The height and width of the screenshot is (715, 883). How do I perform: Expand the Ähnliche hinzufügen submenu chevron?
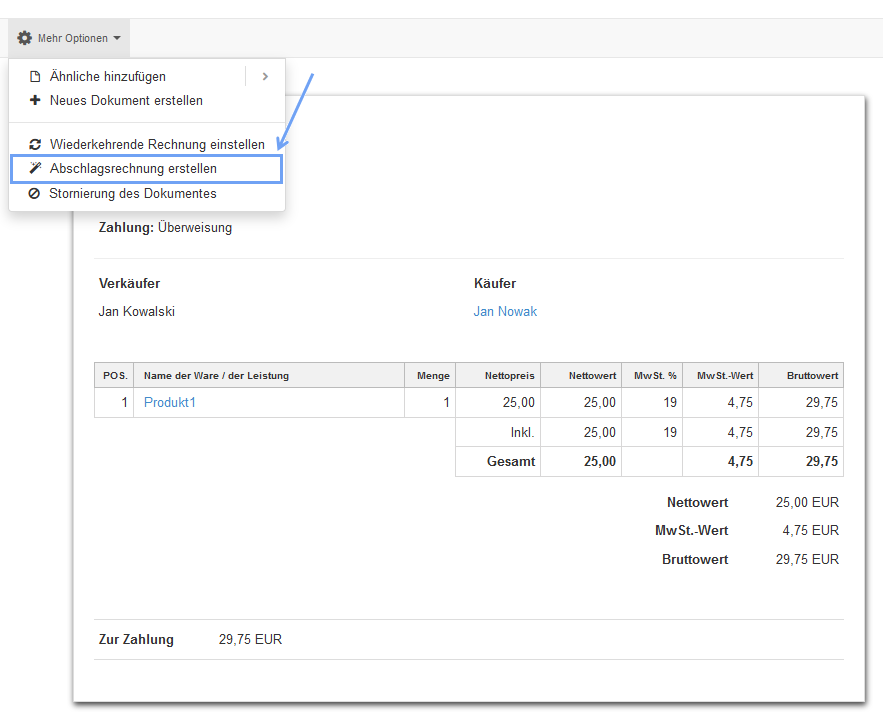[x=265, y=77]
